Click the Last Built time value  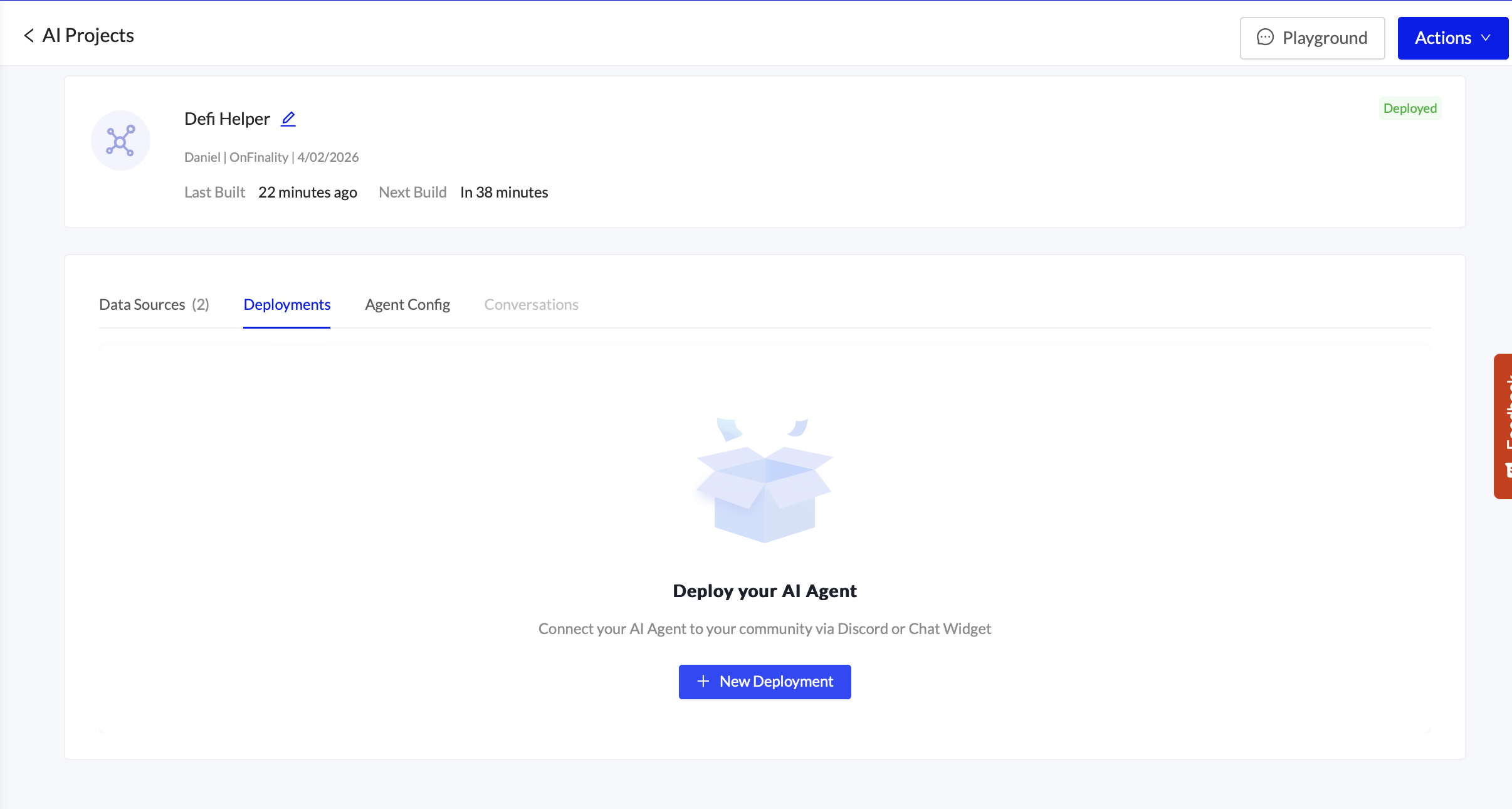point(307,193)
